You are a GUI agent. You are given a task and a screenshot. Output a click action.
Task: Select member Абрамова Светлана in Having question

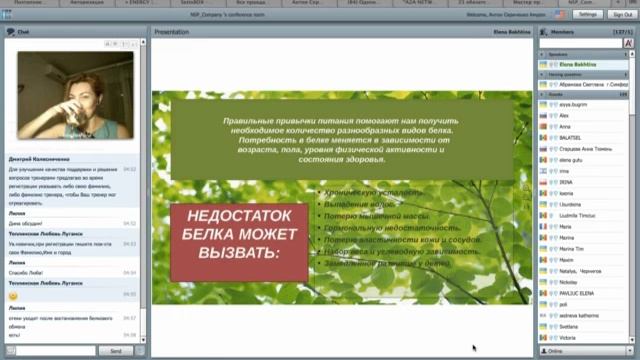click(584, 84)
